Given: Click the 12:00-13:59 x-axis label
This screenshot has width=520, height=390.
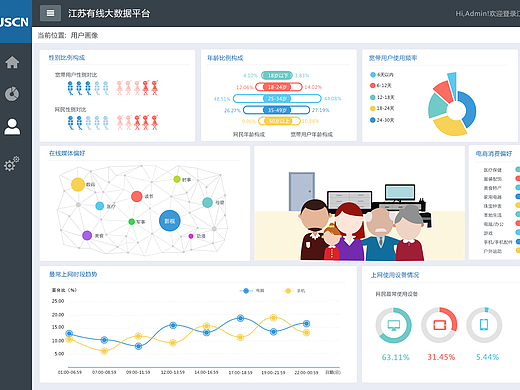Looking at the screenshot, I should click(173, 372).
